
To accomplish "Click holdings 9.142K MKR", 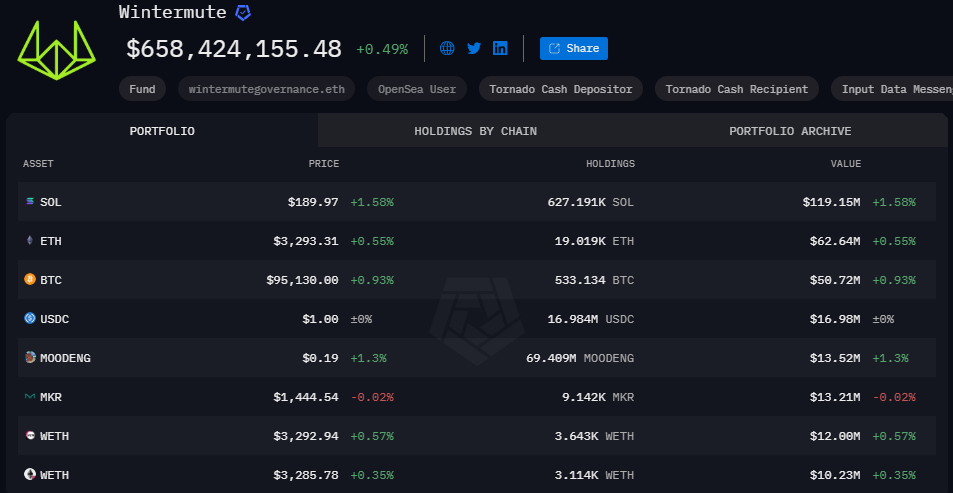I will (597, 397).
